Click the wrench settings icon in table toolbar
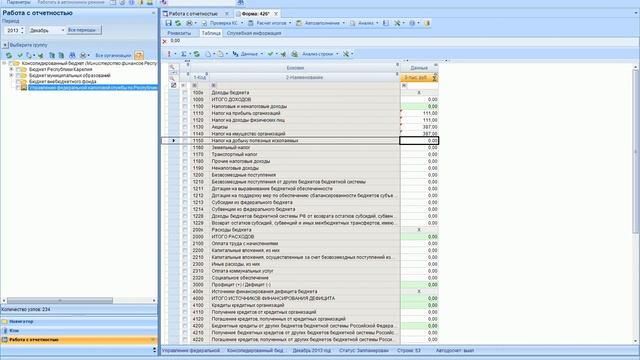The image size is (640, 360). (x=346, y=54)
